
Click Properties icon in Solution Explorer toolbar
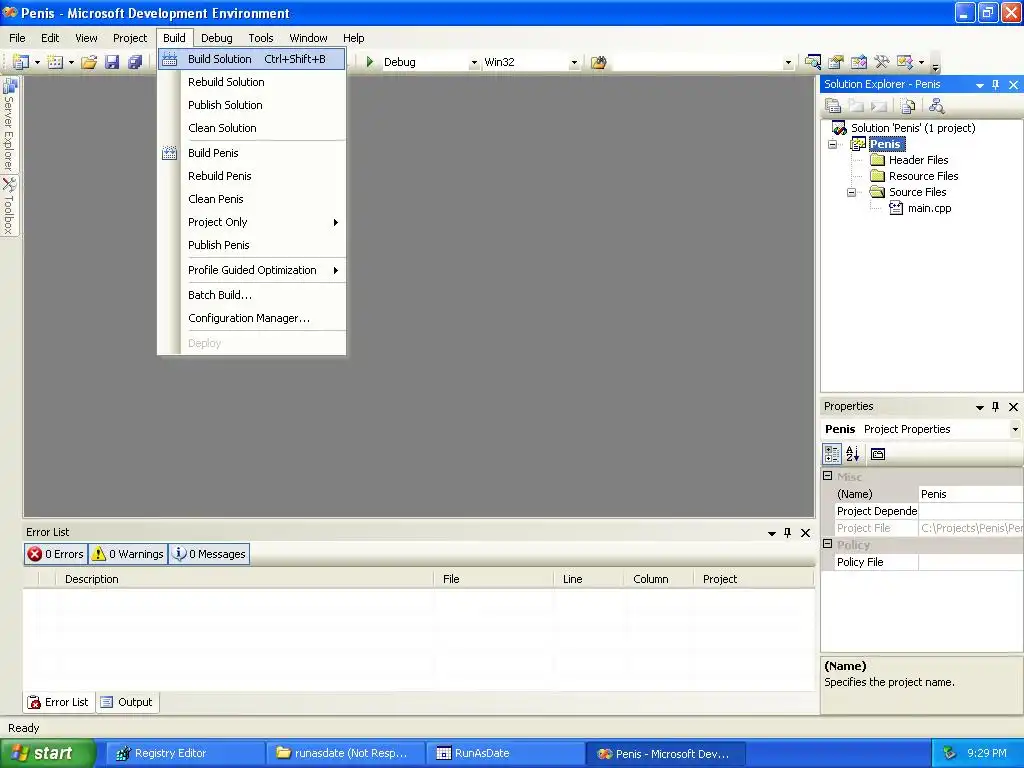tap(832, 106)
